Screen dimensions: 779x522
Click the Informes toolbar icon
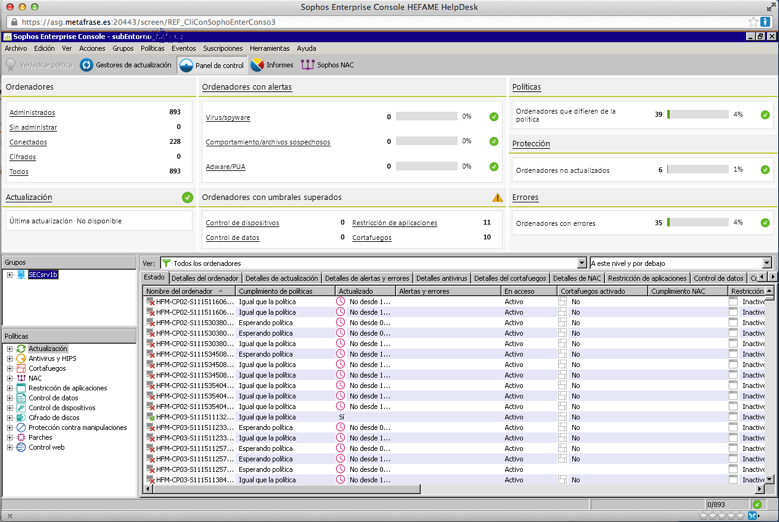[x=258, y=65]
